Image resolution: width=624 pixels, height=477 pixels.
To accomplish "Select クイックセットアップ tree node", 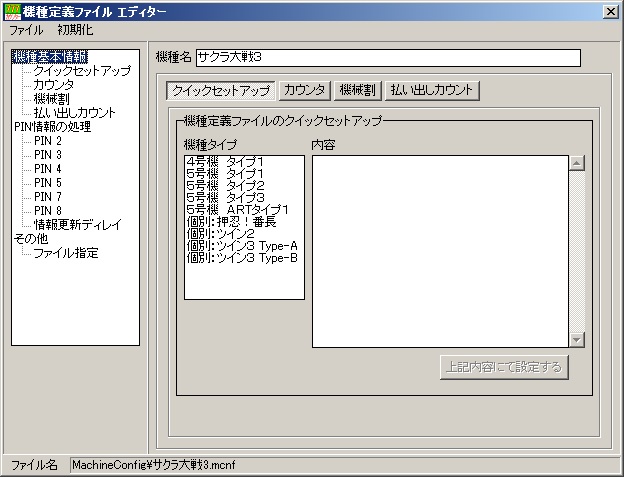I will pyautogui.click(x=82, y=71).
